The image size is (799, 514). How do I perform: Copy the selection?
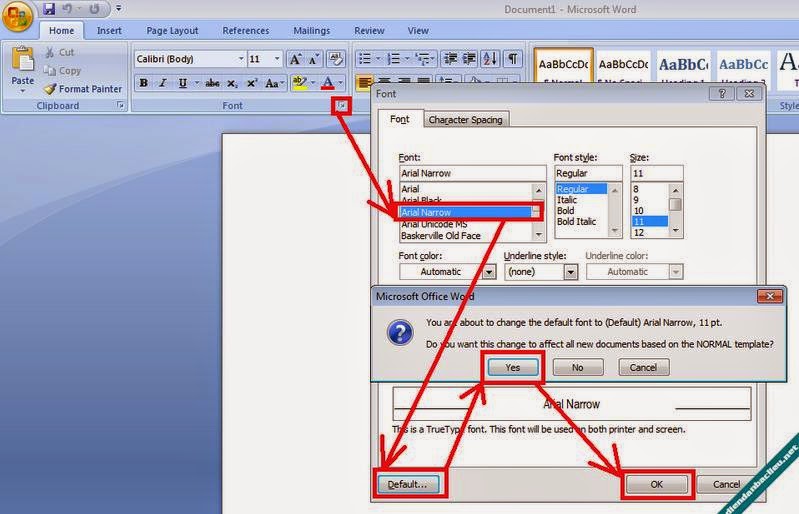[x=63, y=70]
